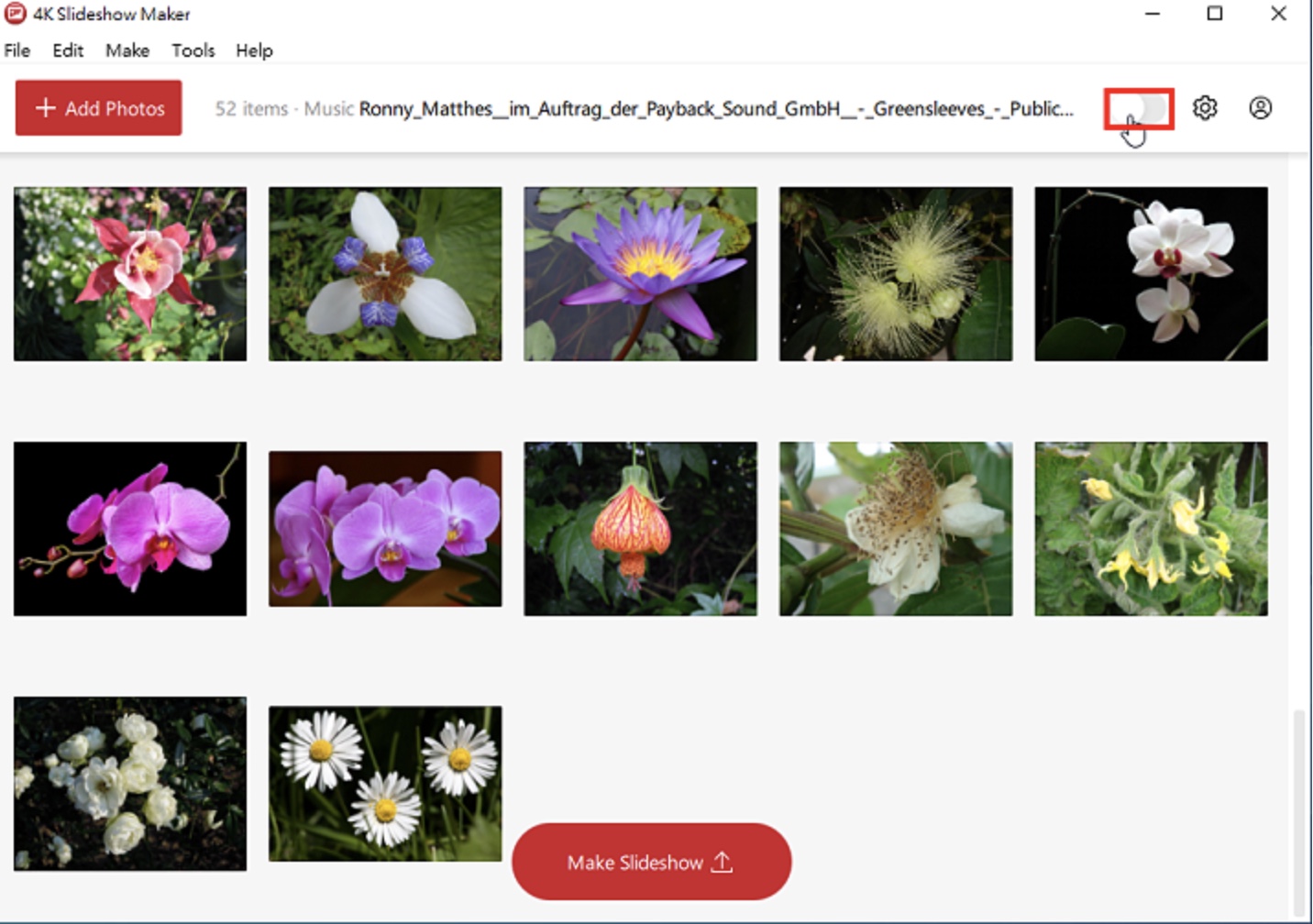Open the Make menu
1313x924 pixels.
pos(127,50)
